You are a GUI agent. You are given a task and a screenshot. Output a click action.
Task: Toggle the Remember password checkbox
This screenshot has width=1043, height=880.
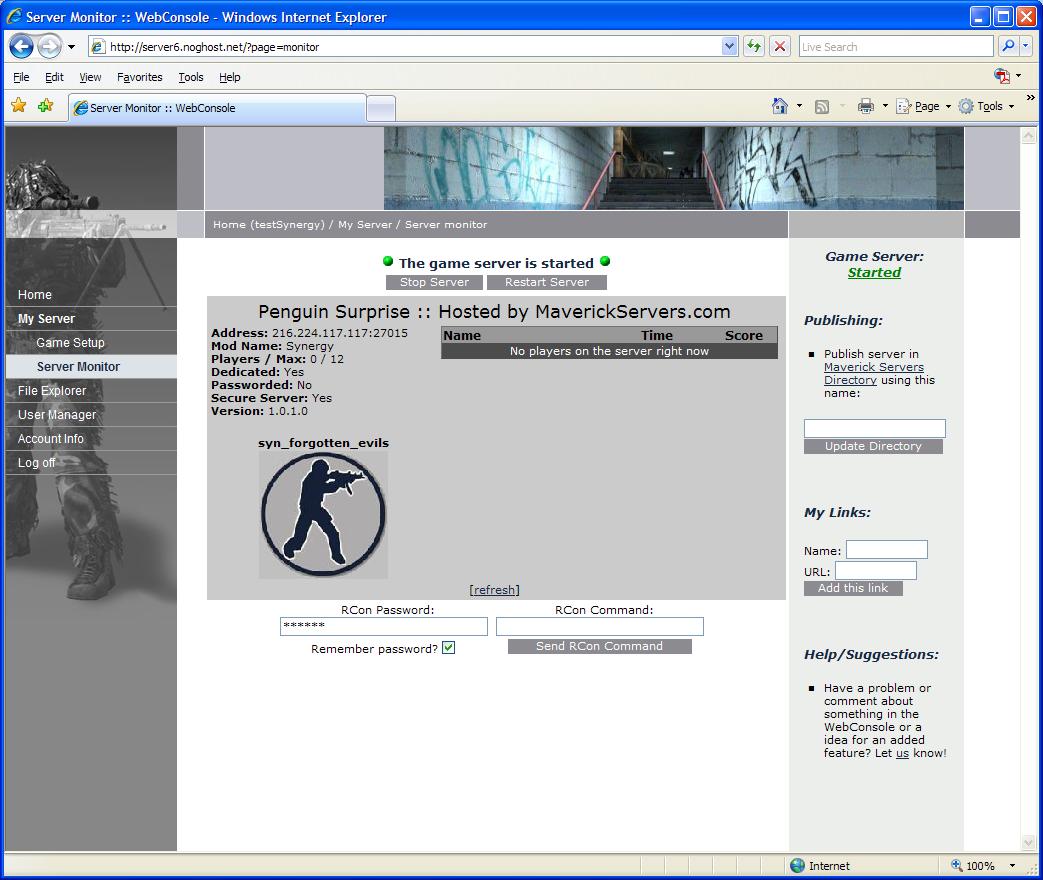tap(448, 648)
